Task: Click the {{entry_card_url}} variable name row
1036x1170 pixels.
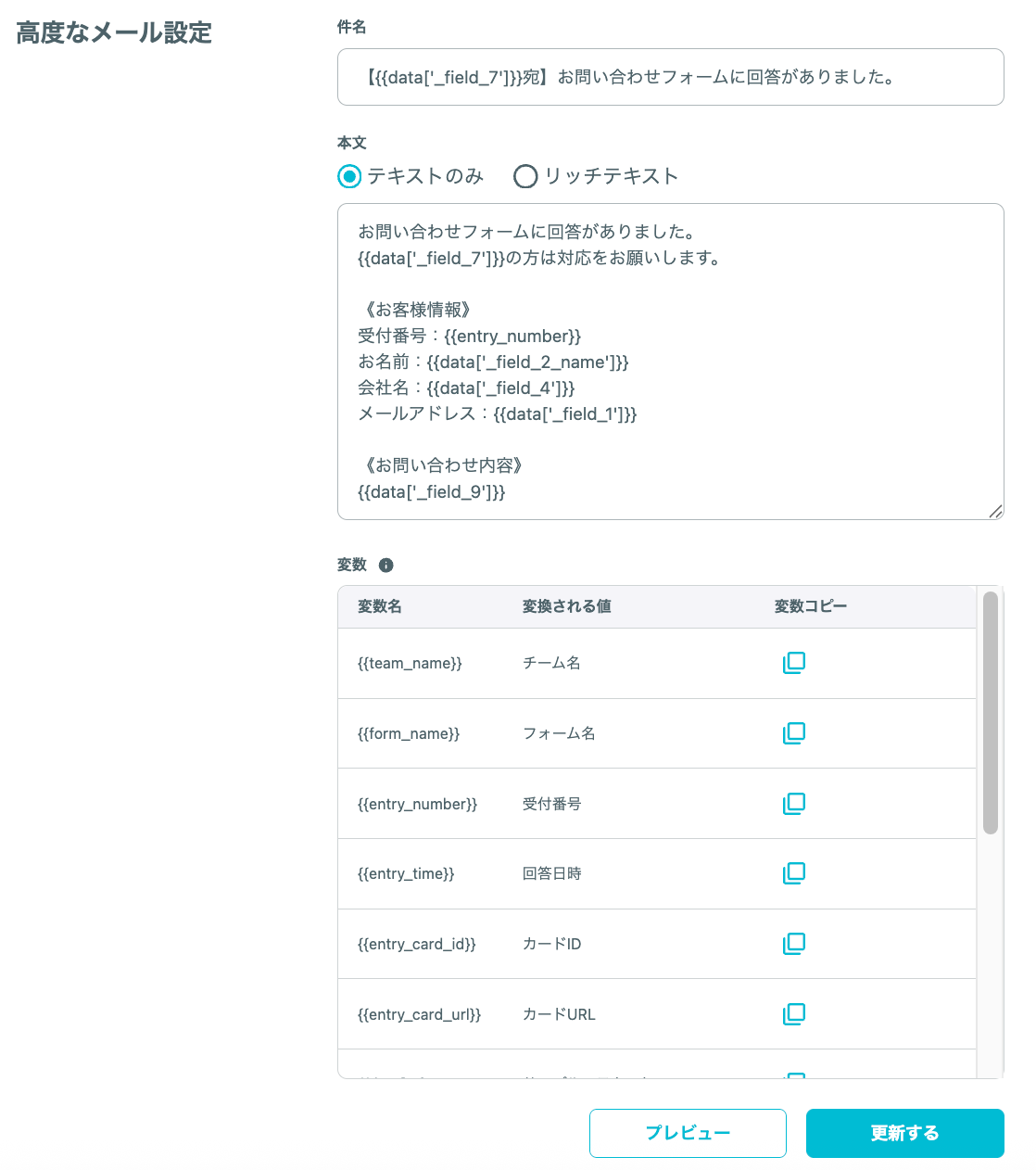Action: tap(657, 1014)
